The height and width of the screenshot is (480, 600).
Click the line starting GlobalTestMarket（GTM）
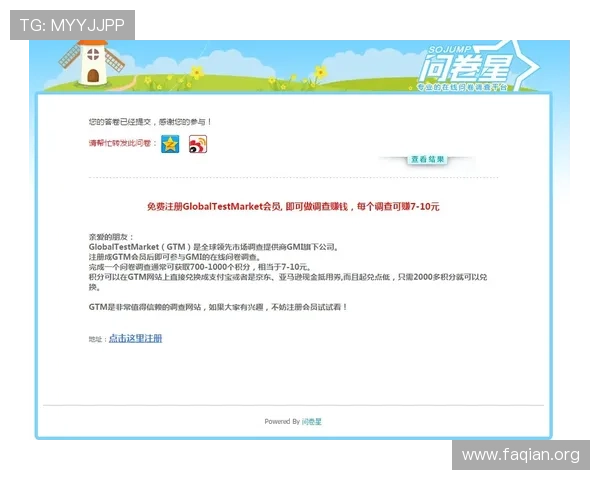pos(214,247)
